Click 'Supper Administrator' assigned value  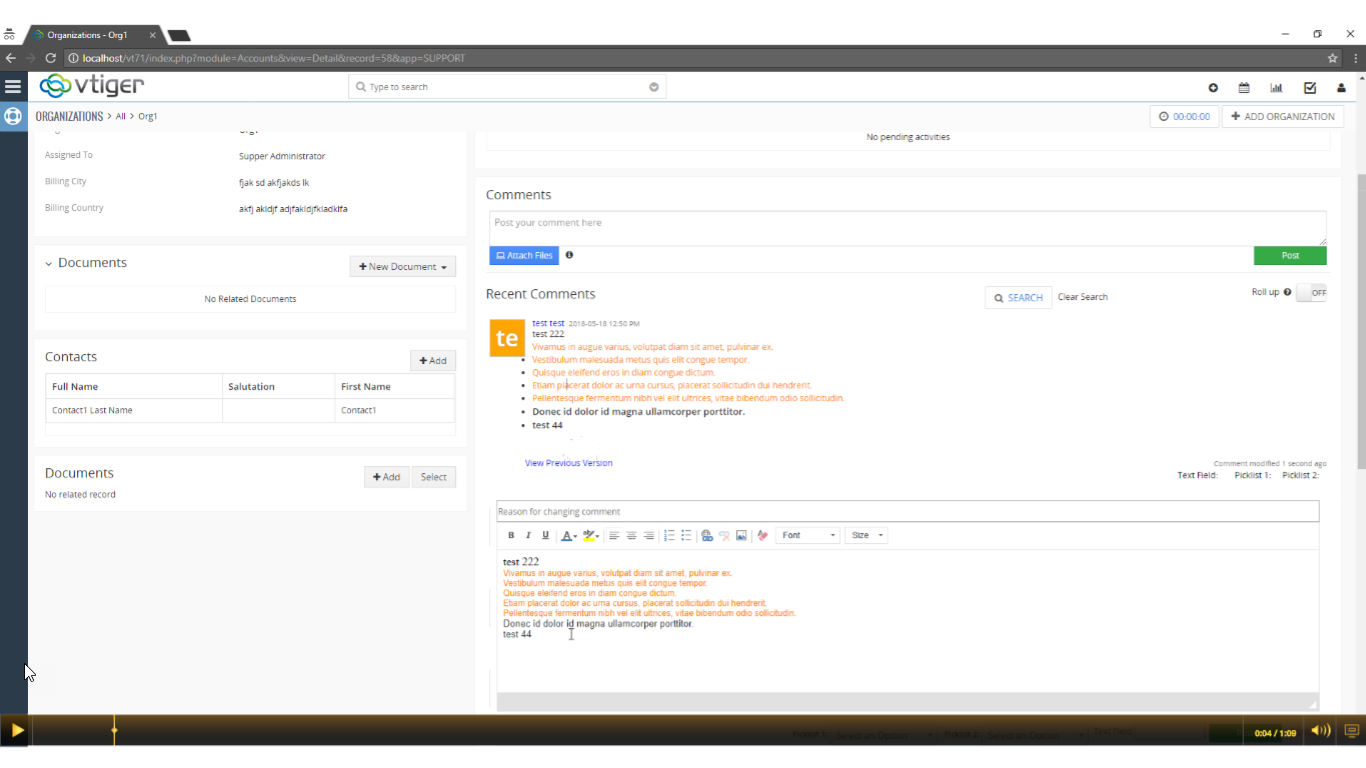(x=282, y=157)
